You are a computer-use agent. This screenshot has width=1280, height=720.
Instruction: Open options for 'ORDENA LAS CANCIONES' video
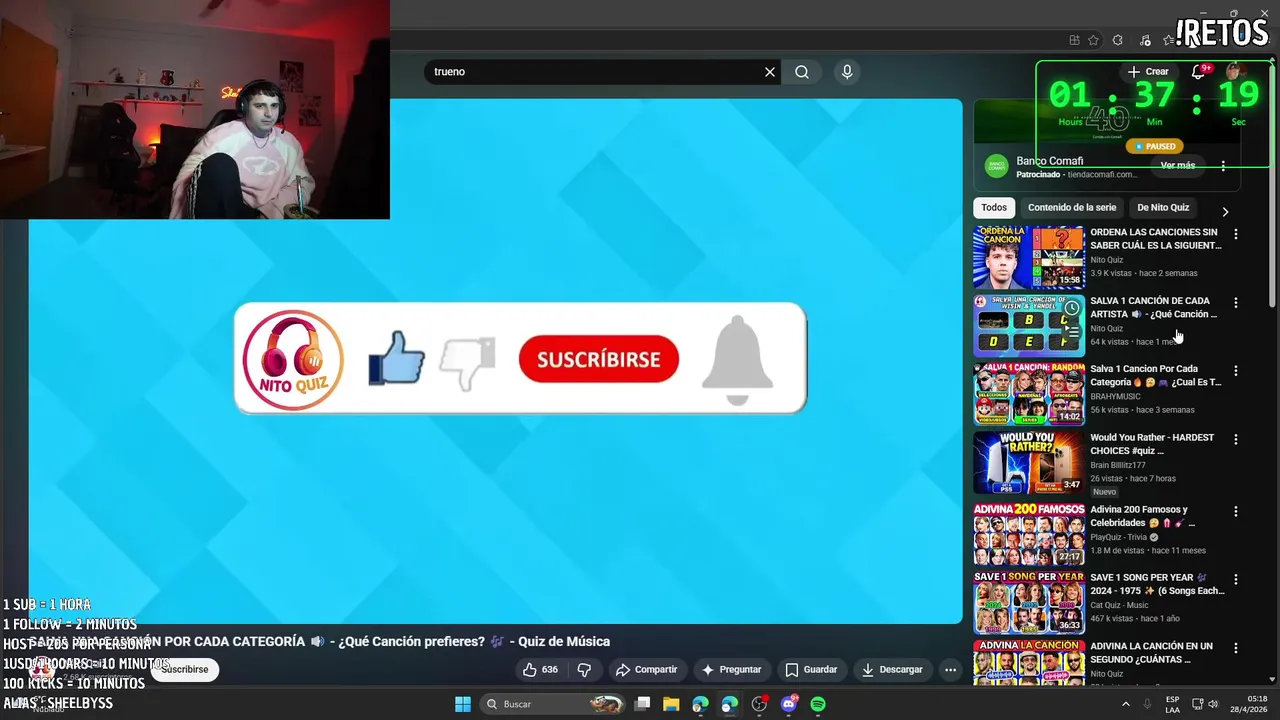pos(1236,234)
